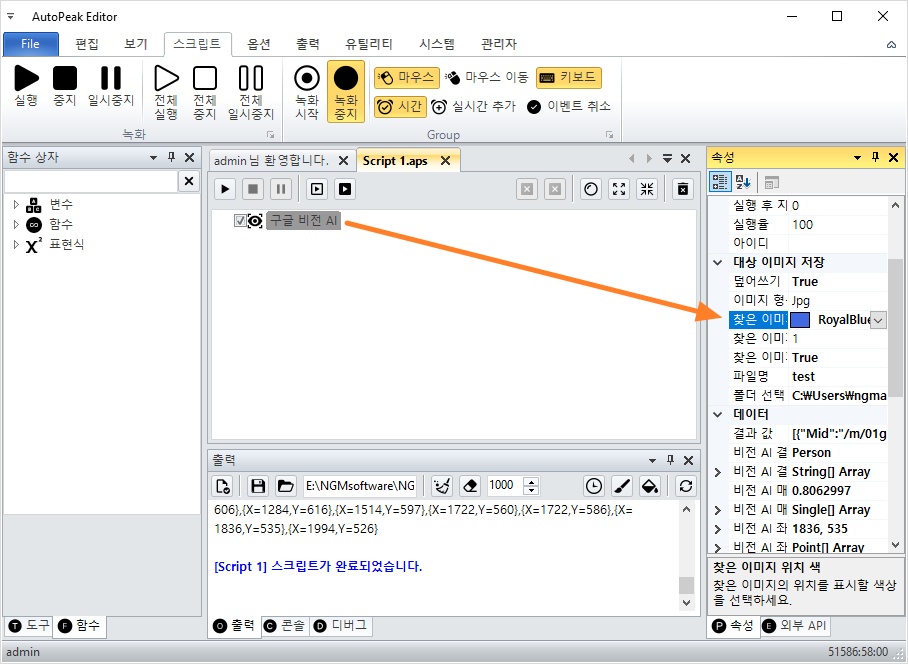Click the expand-all arrows icon
The width and height of the screenshot is (908, 664).
click(x=619, y=189)
